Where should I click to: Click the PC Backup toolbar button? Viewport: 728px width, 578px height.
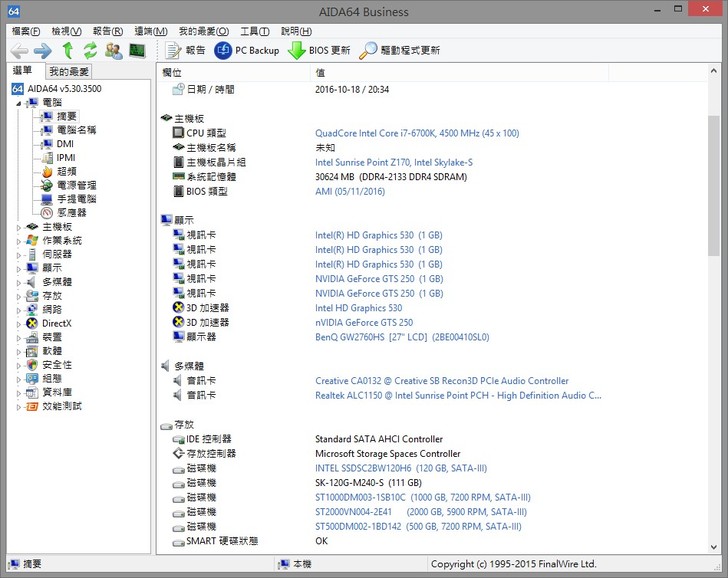(x=247, y=50)
